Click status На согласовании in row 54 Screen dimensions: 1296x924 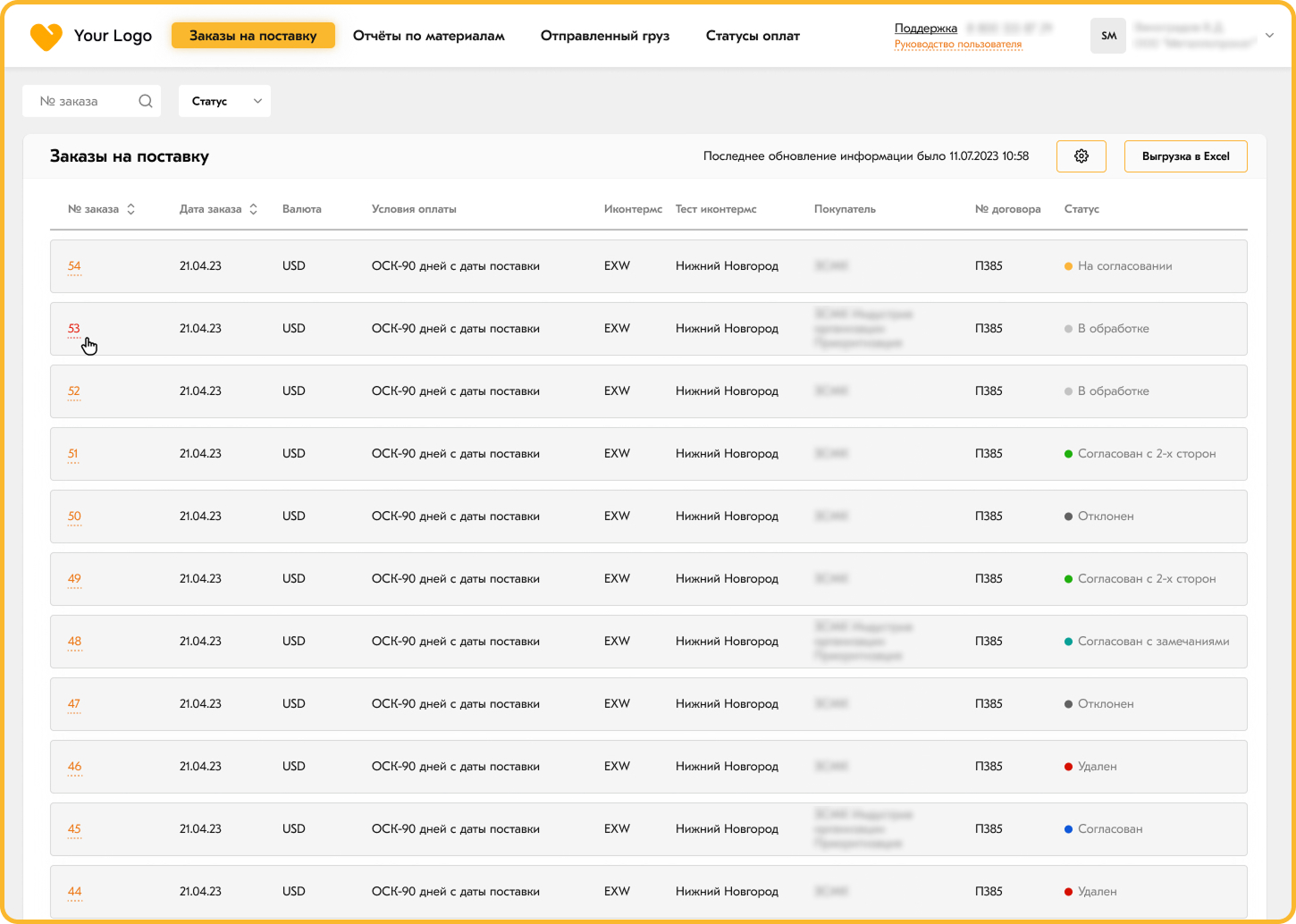1118,266
